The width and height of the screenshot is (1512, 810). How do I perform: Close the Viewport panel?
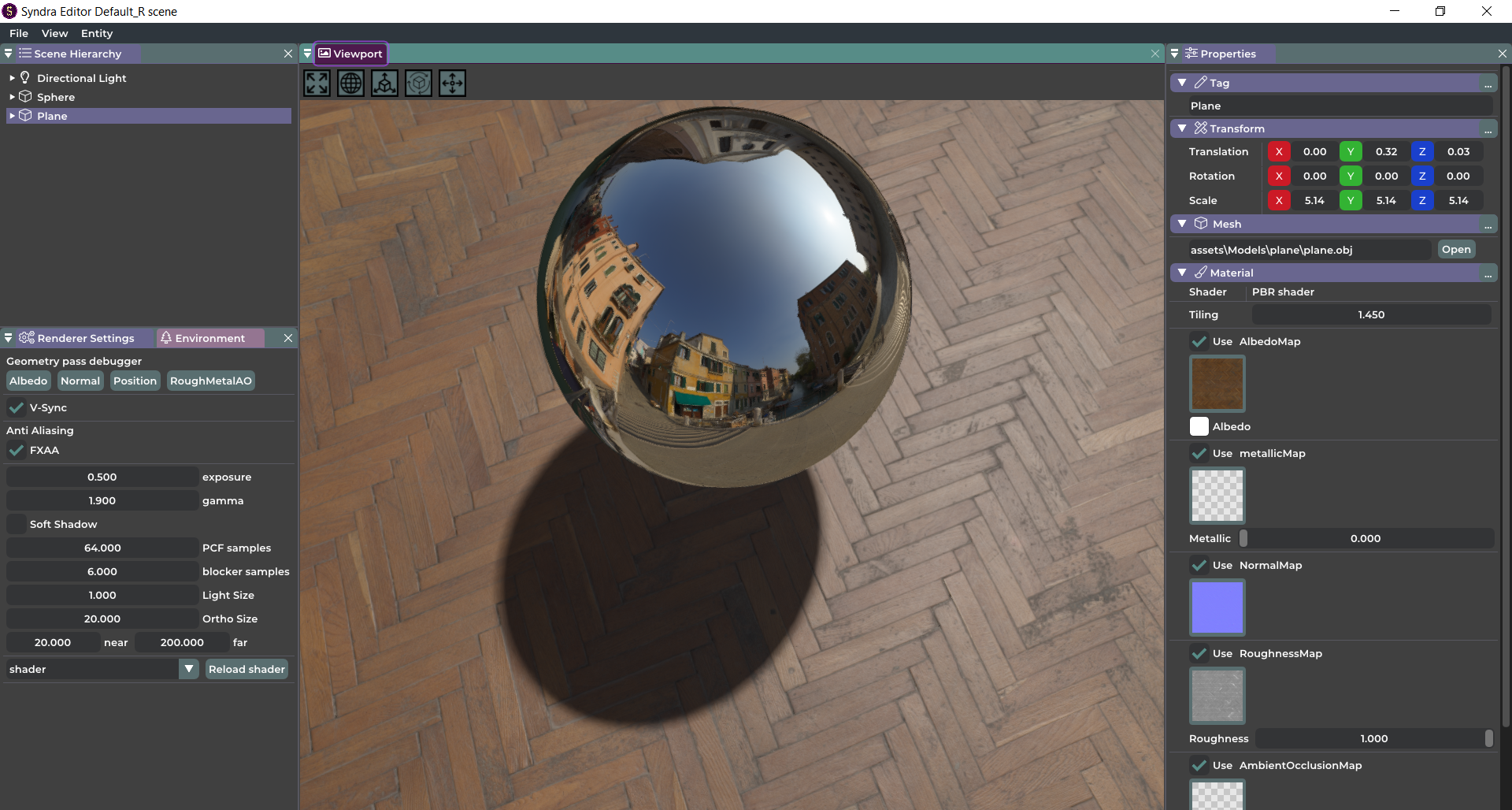1155,54
